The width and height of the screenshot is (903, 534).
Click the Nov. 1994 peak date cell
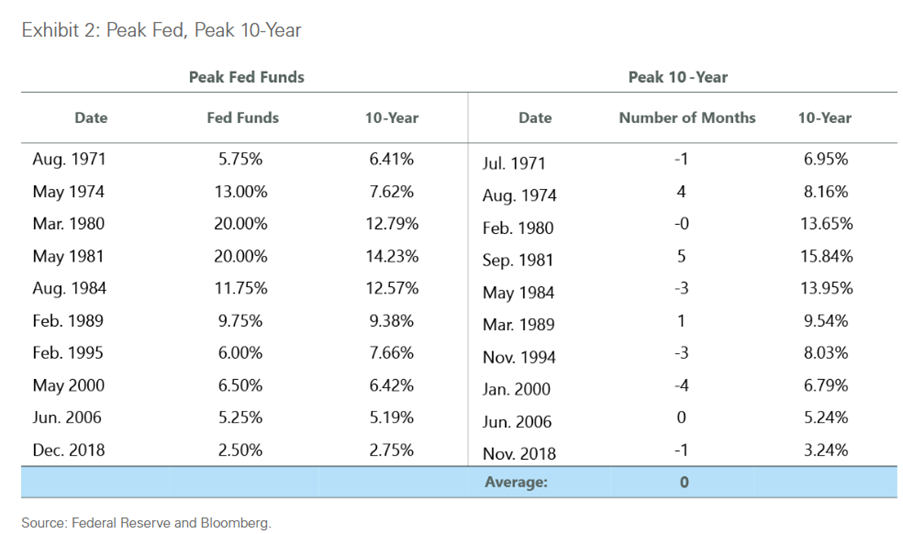519,357
